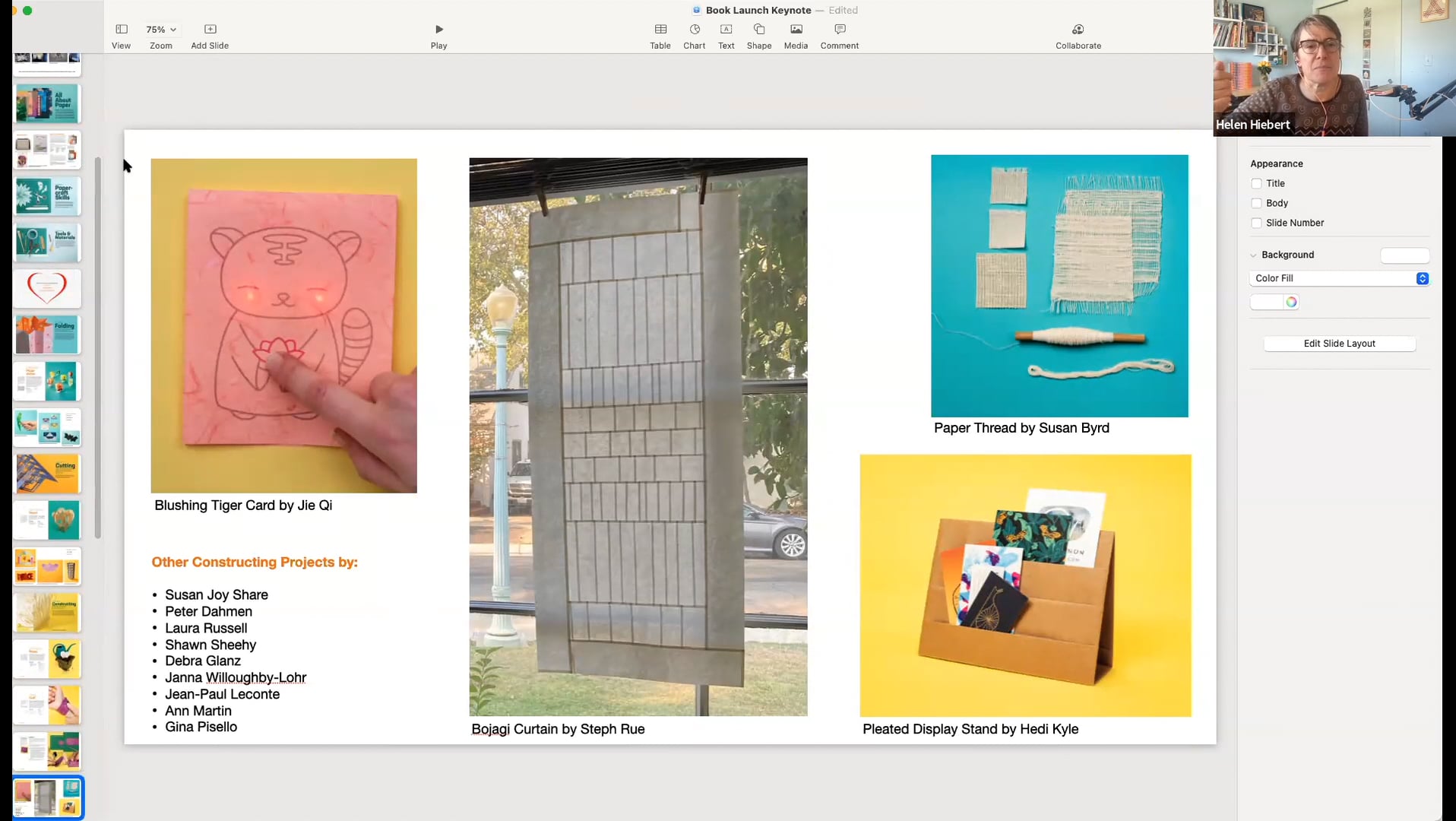Click the Book Launch Keynote document title
The image size is (1456, 821).
pos(758,10)
